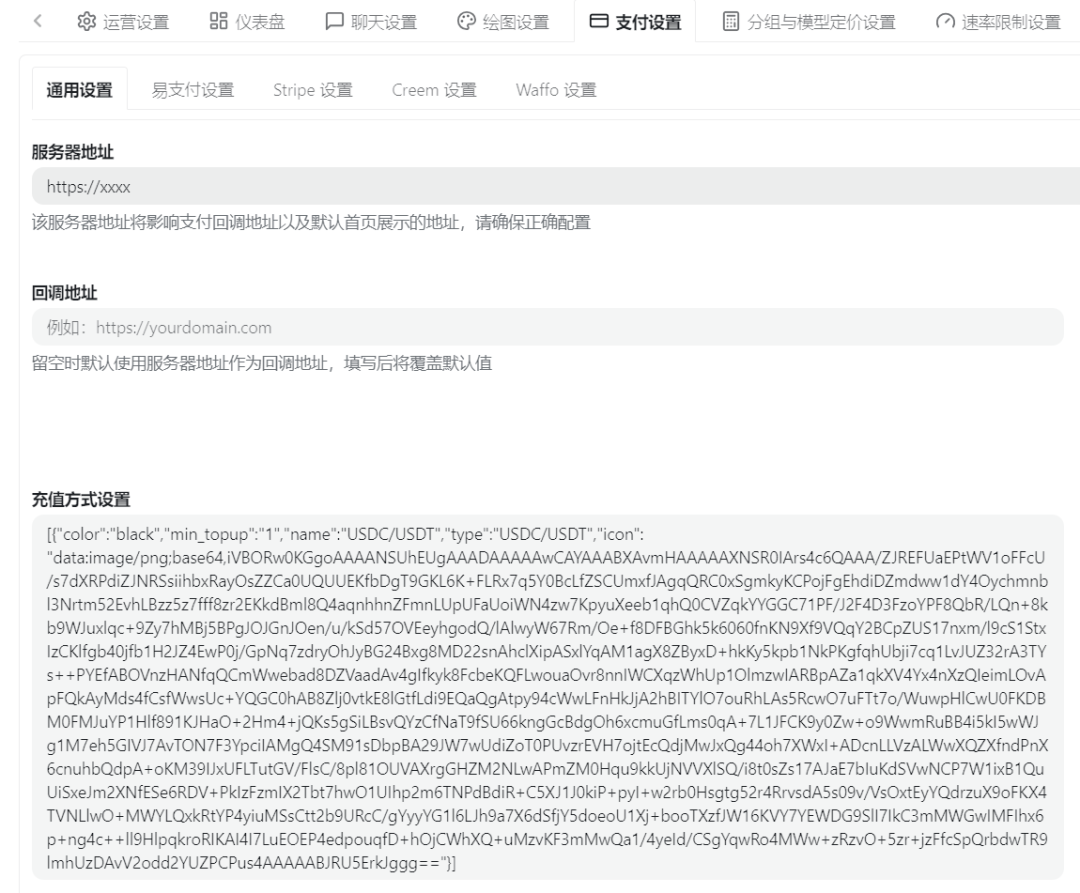Click inside the 充值方式设置 JSON textarea
The height and width of the screenshot is (893, 1080).
[x=548, y=697]
